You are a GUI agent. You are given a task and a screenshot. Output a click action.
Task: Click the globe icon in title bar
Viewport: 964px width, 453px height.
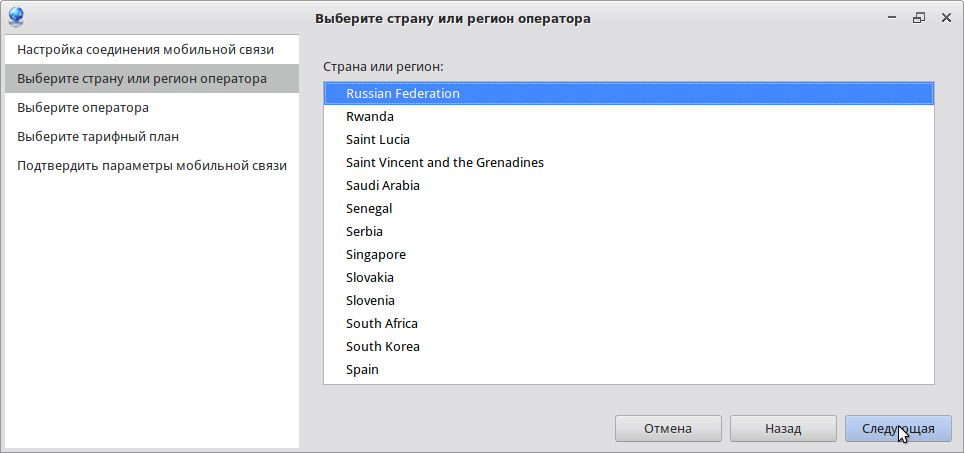click(x=16, y=17)
